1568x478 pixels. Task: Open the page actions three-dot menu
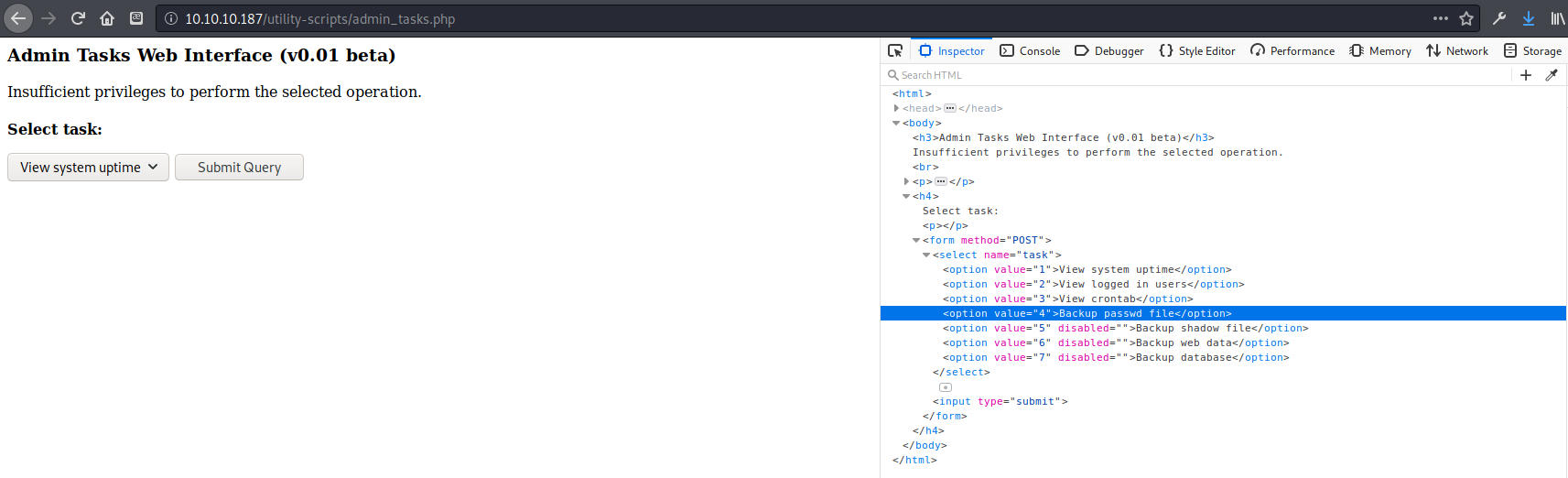point(1441,18)
